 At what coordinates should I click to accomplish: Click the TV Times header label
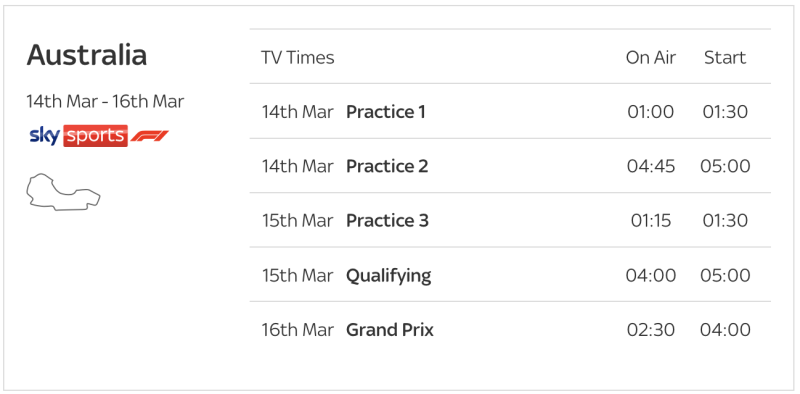click(x=297, y=58)
